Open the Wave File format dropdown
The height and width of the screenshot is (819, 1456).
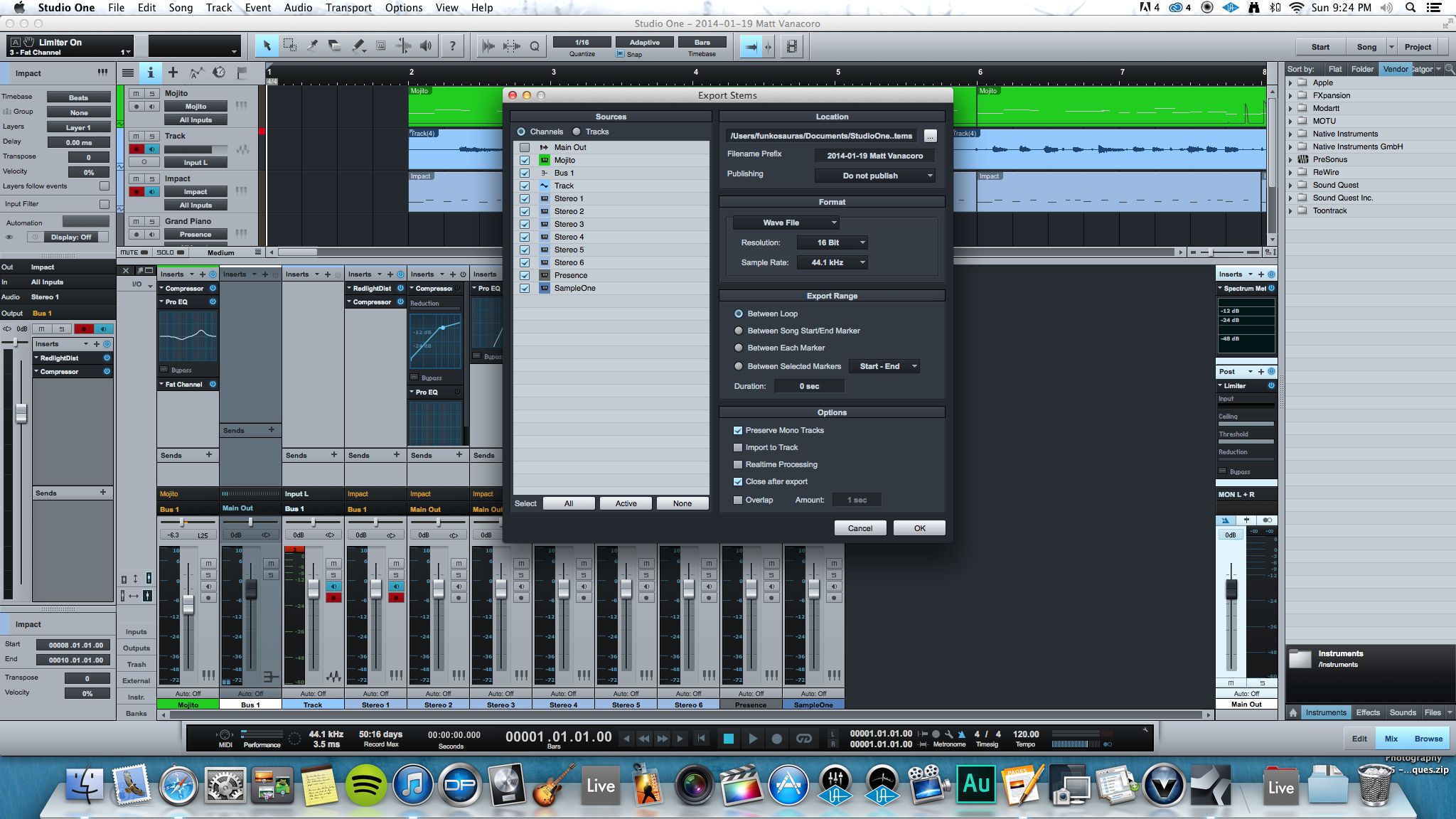[x=786, y=223]
